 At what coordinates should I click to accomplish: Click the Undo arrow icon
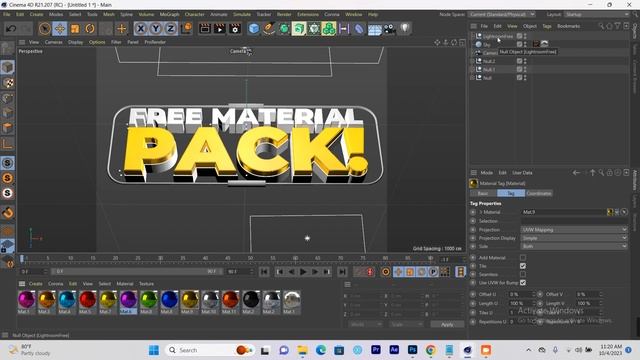pyautogui.click(x=11, y=29)
